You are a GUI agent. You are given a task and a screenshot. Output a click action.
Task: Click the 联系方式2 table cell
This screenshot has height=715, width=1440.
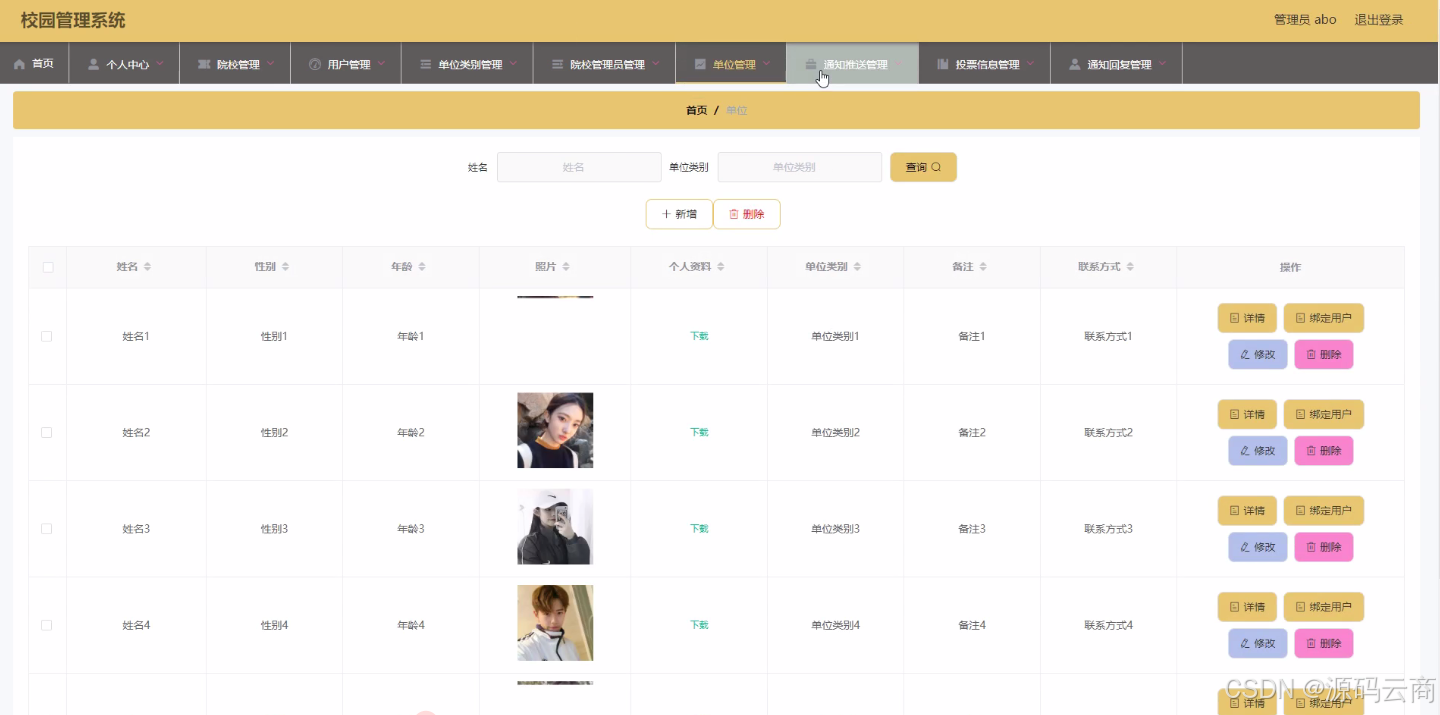point(1108,432)
